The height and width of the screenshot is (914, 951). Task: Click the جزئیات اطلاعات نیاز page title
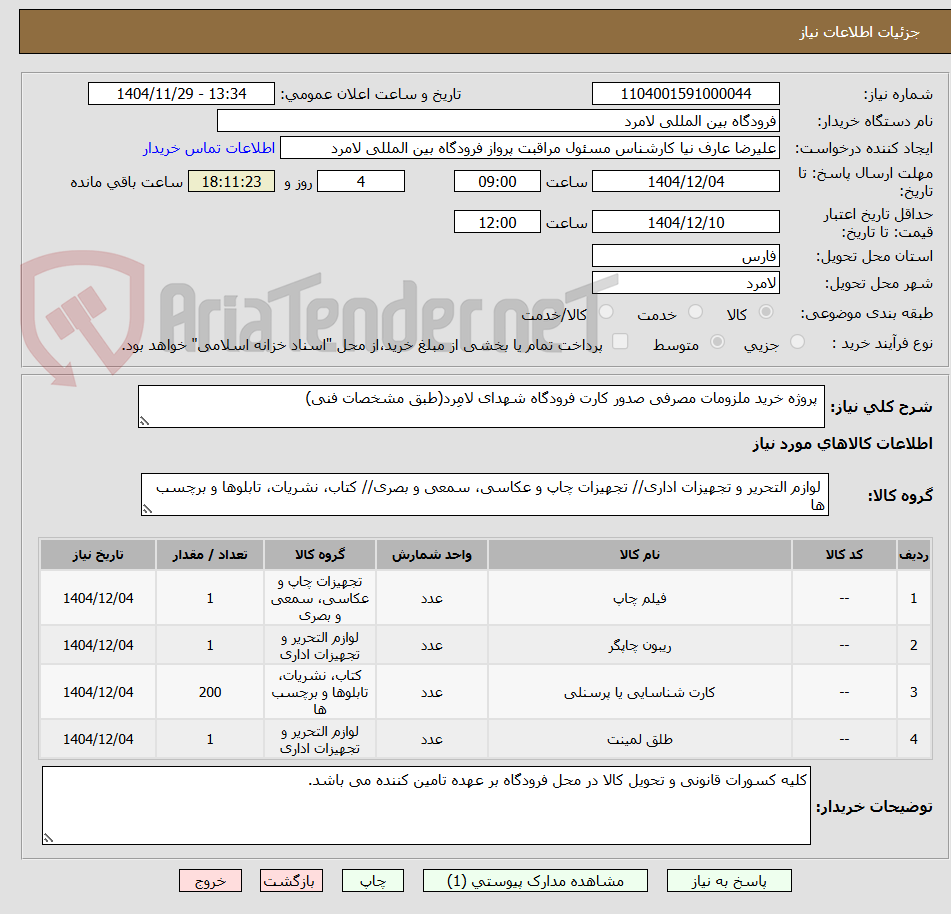pos(859,32)
